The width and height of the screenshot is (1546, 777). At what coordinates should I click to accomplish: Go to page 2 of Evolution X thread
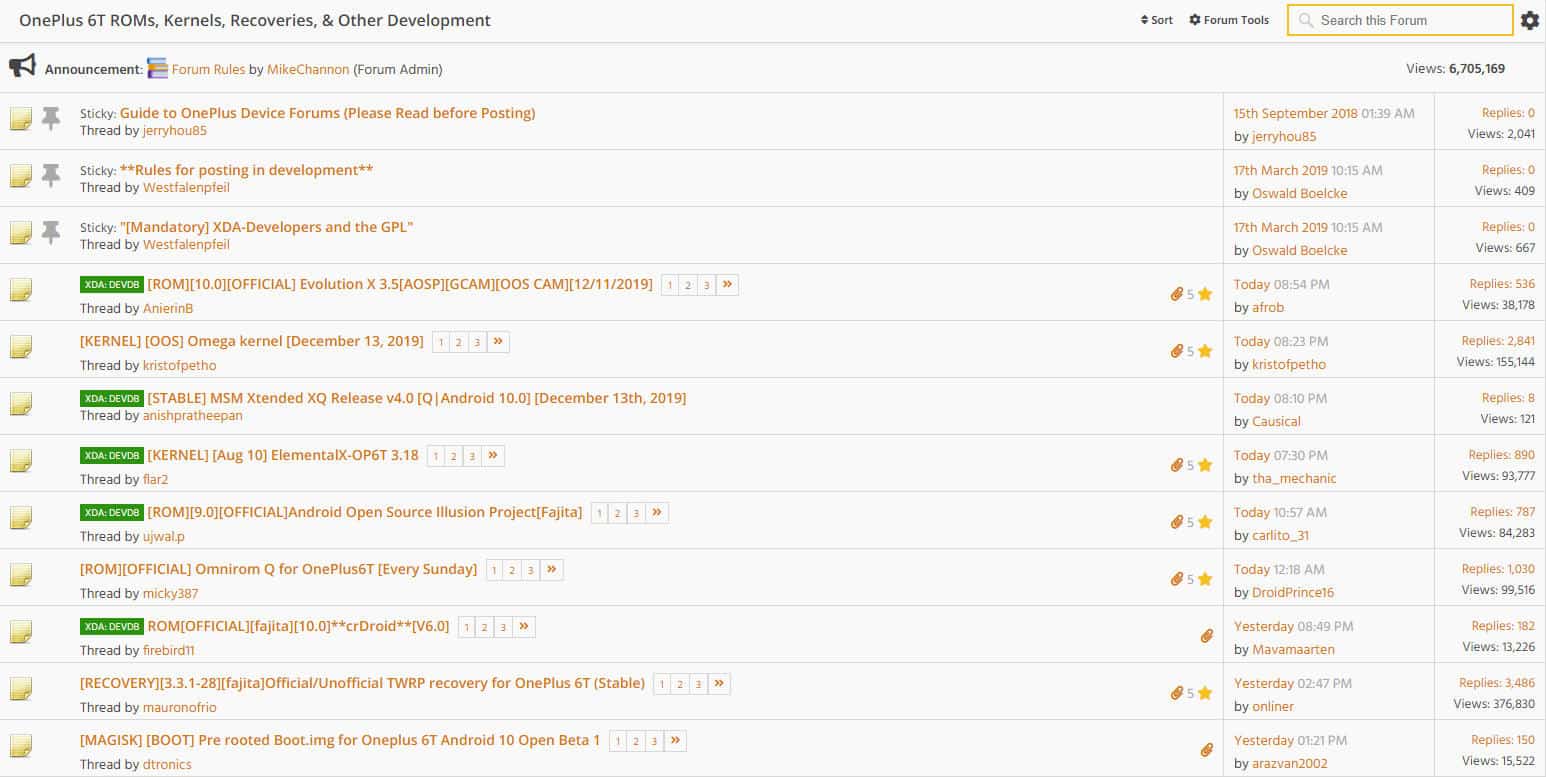tap(687, 286)
